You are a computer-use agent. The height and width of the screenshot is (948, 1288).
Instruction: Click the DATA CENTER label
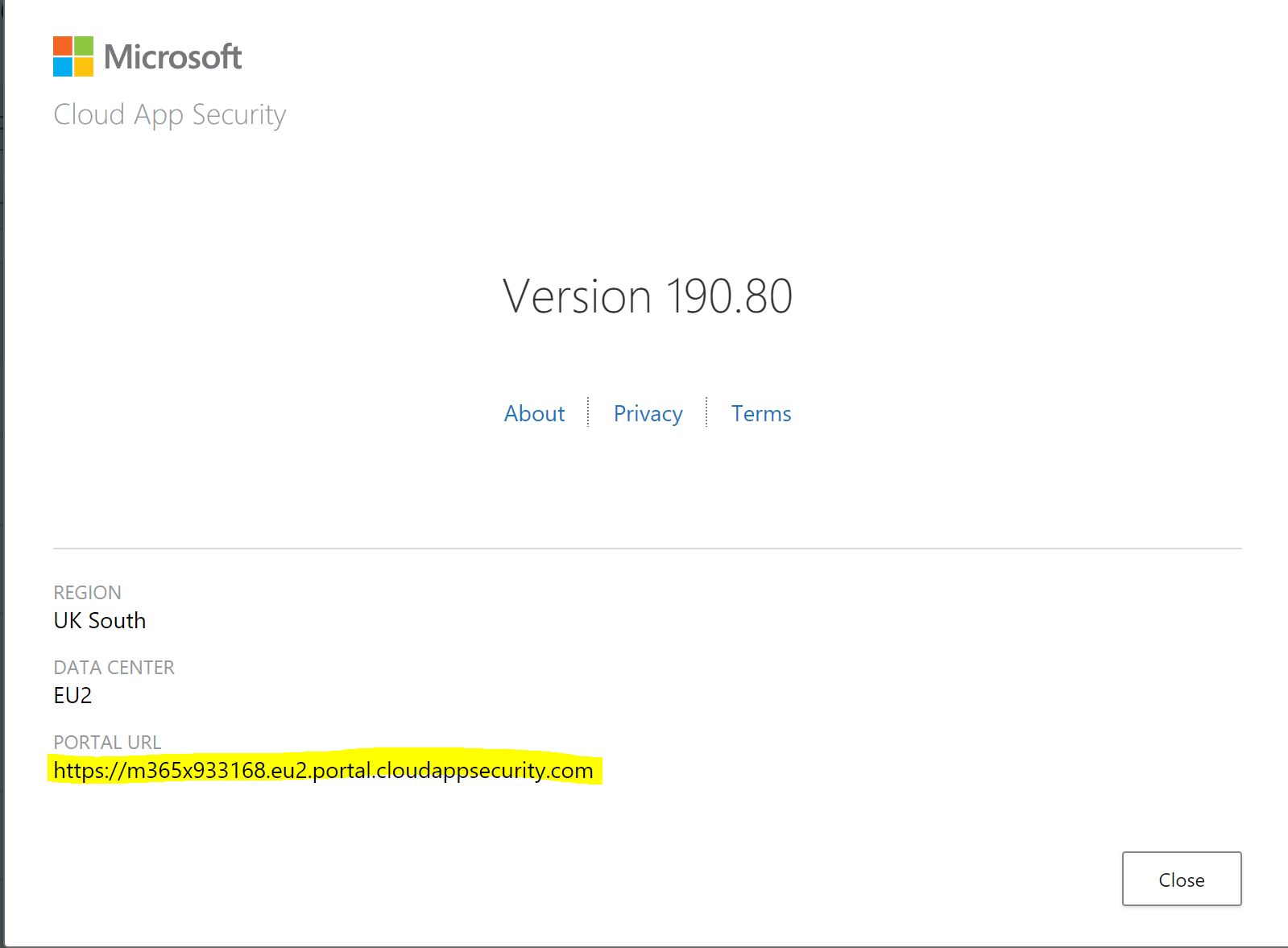pos(114,668)
